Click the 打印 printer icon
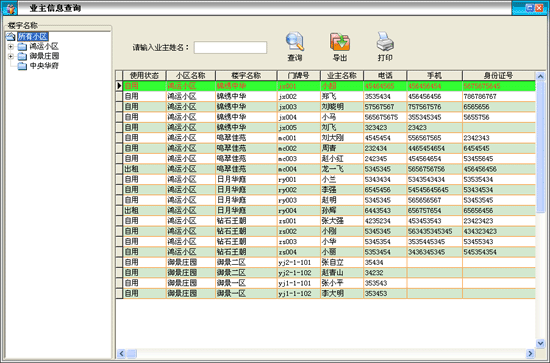 (385, 41)
